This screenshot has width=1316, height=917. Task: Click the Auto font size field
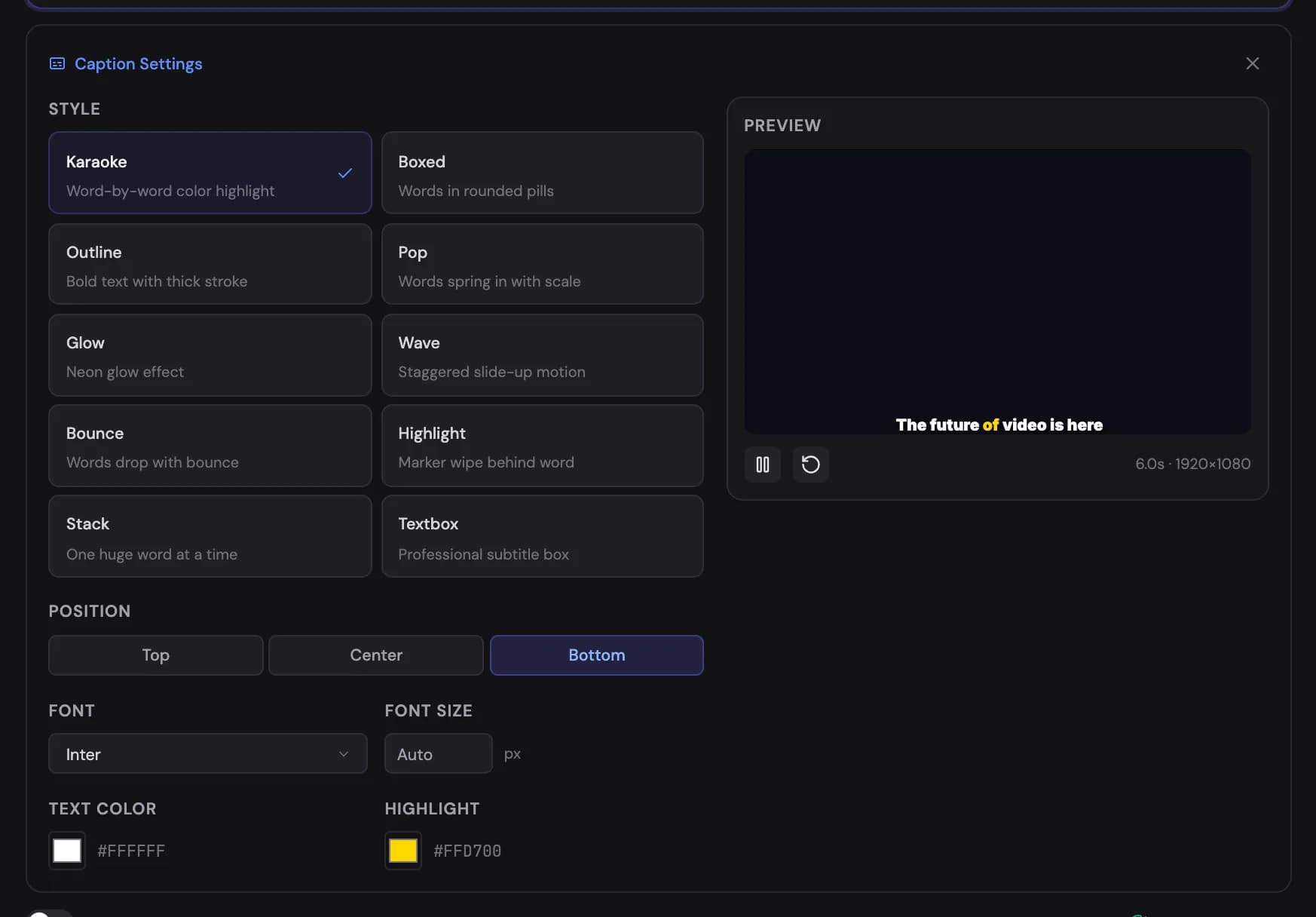(438, 753)
